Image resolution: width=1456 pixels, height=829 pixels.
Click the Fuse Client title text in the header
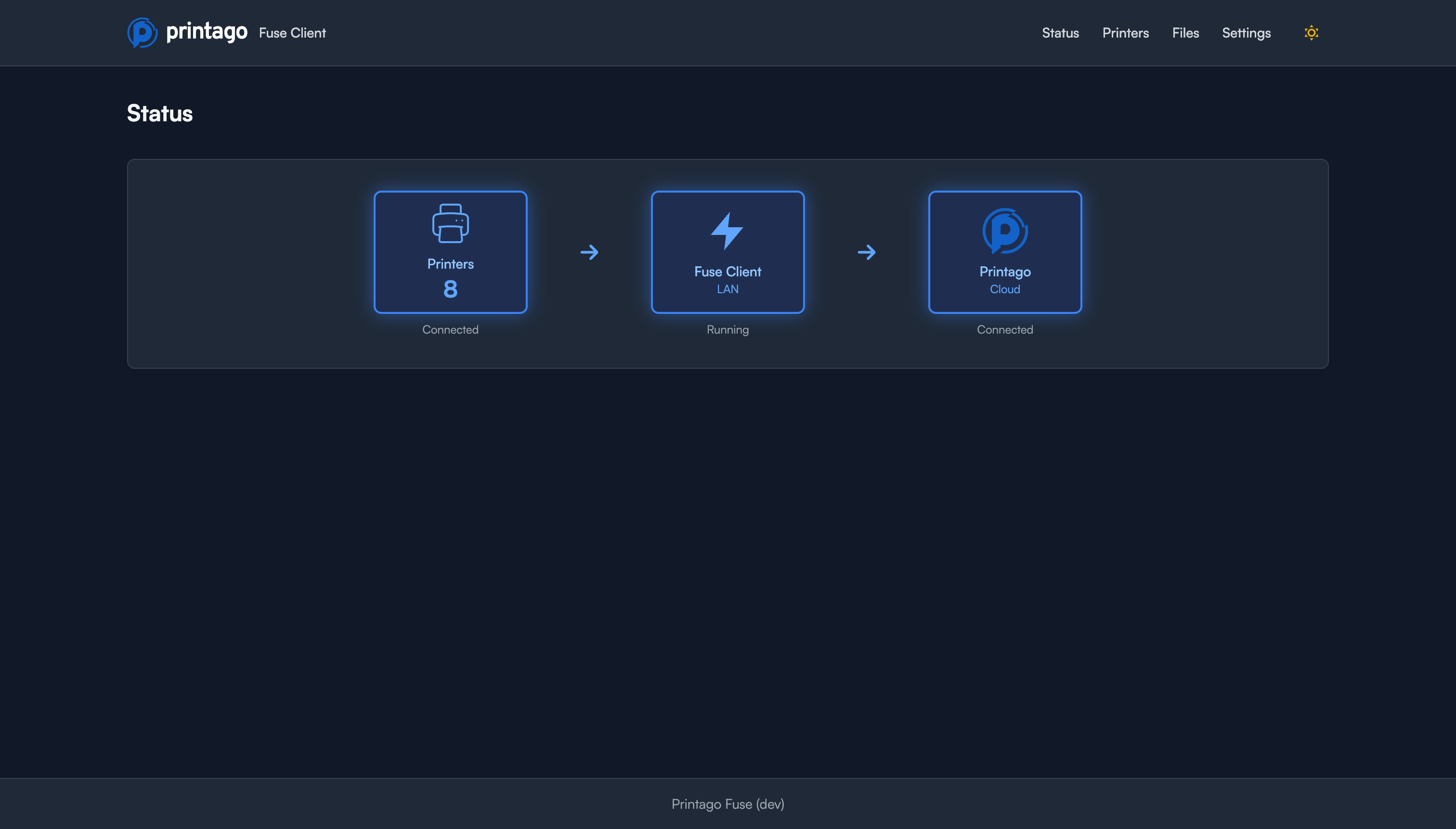(292, 32)
